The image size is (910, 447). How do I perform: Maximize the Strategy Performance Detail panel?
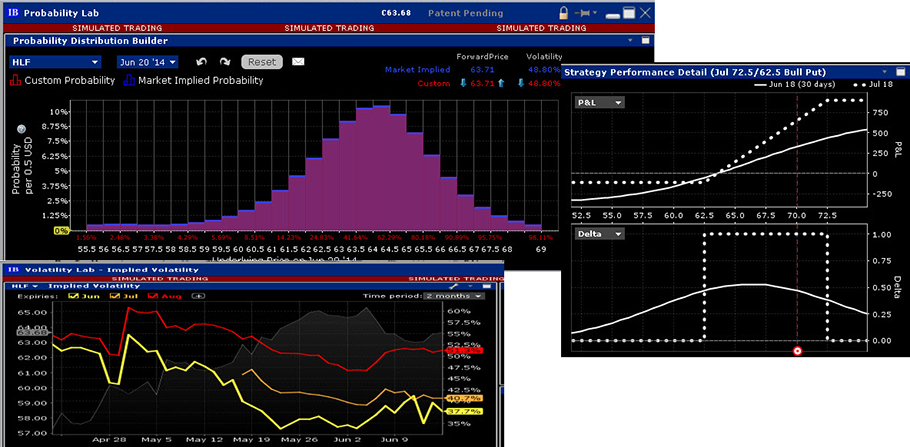[900, 72]
